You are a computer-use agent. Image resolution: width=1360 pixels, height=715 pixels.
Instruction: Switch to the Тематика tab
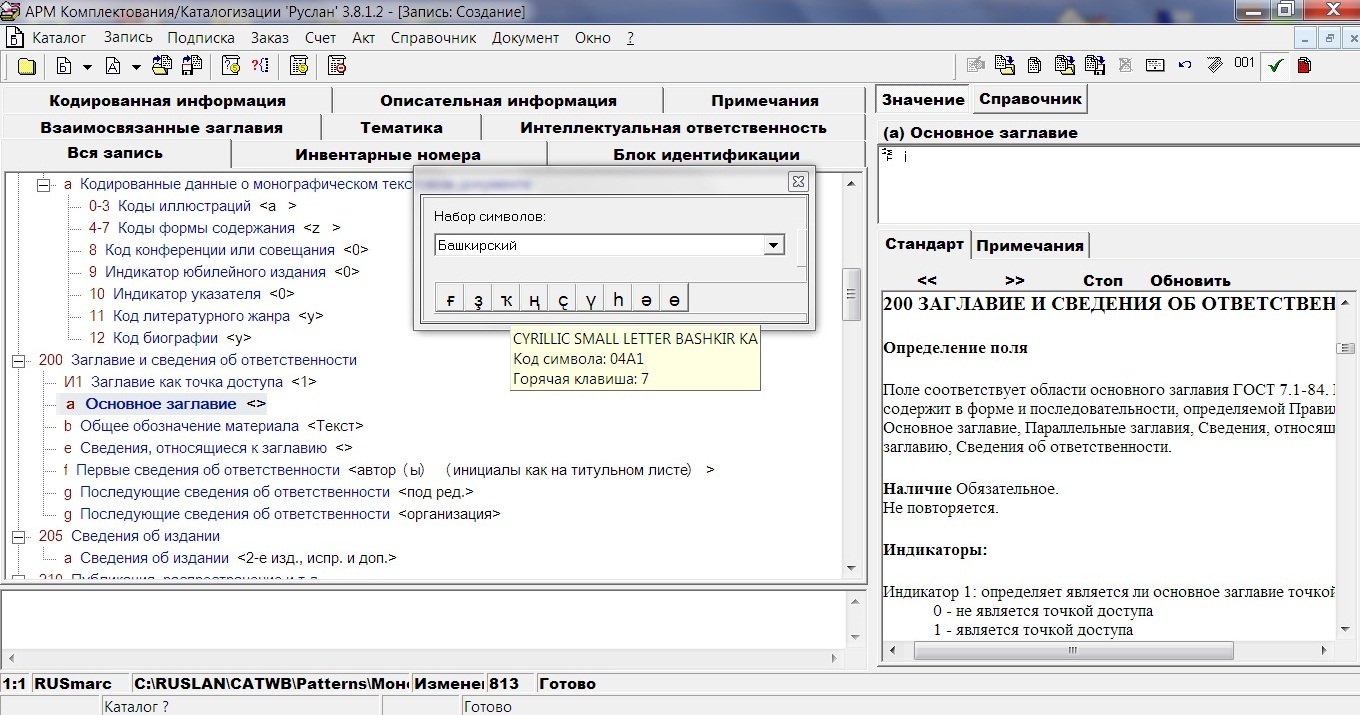(x=401, y=128)
